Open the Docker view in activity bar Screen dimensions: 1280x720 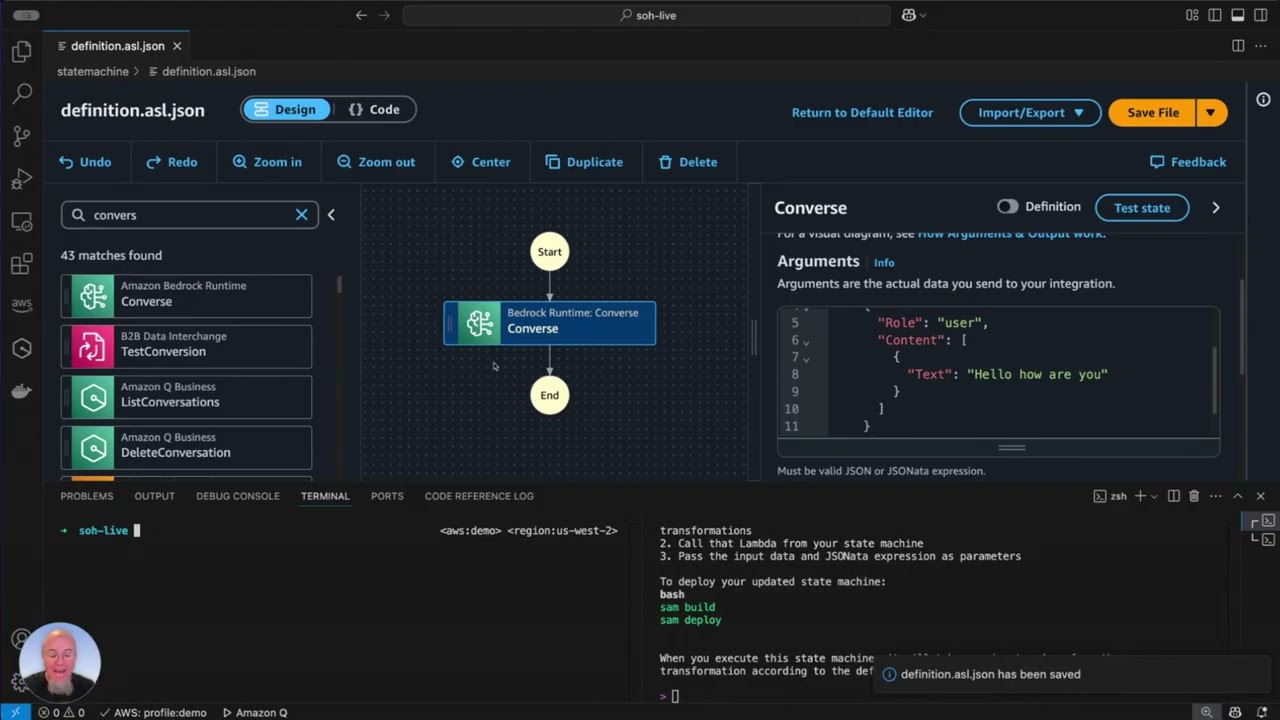21,391
